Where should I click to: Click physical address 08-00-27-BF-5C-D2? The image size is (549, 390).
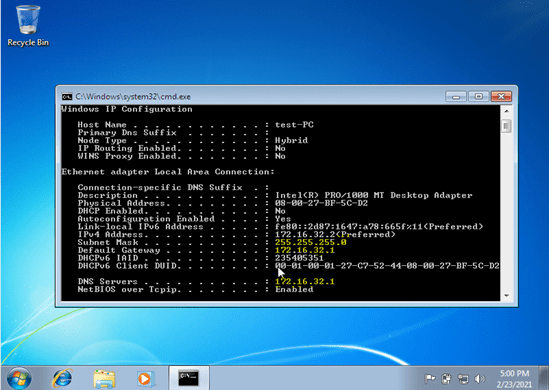tap(321, 203)
